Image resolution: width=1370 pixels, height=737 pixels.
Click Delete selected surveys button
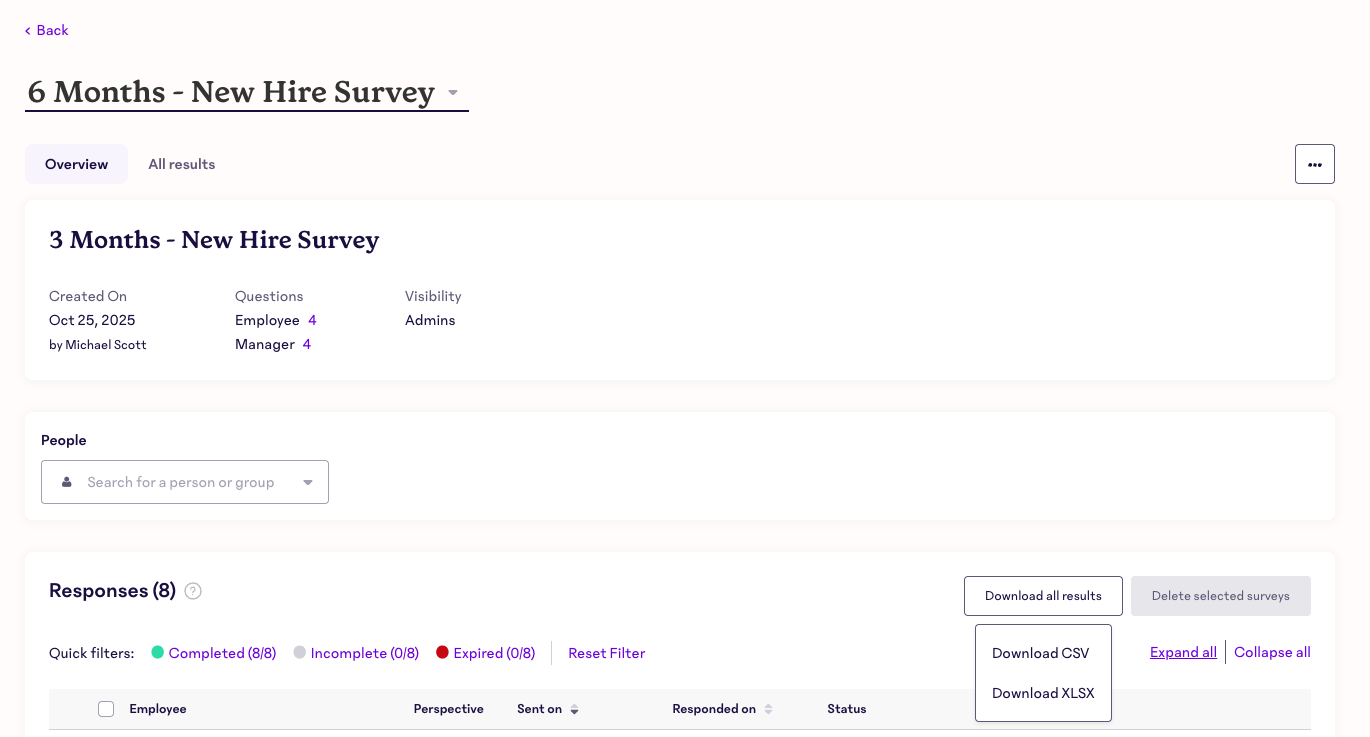1220,596
